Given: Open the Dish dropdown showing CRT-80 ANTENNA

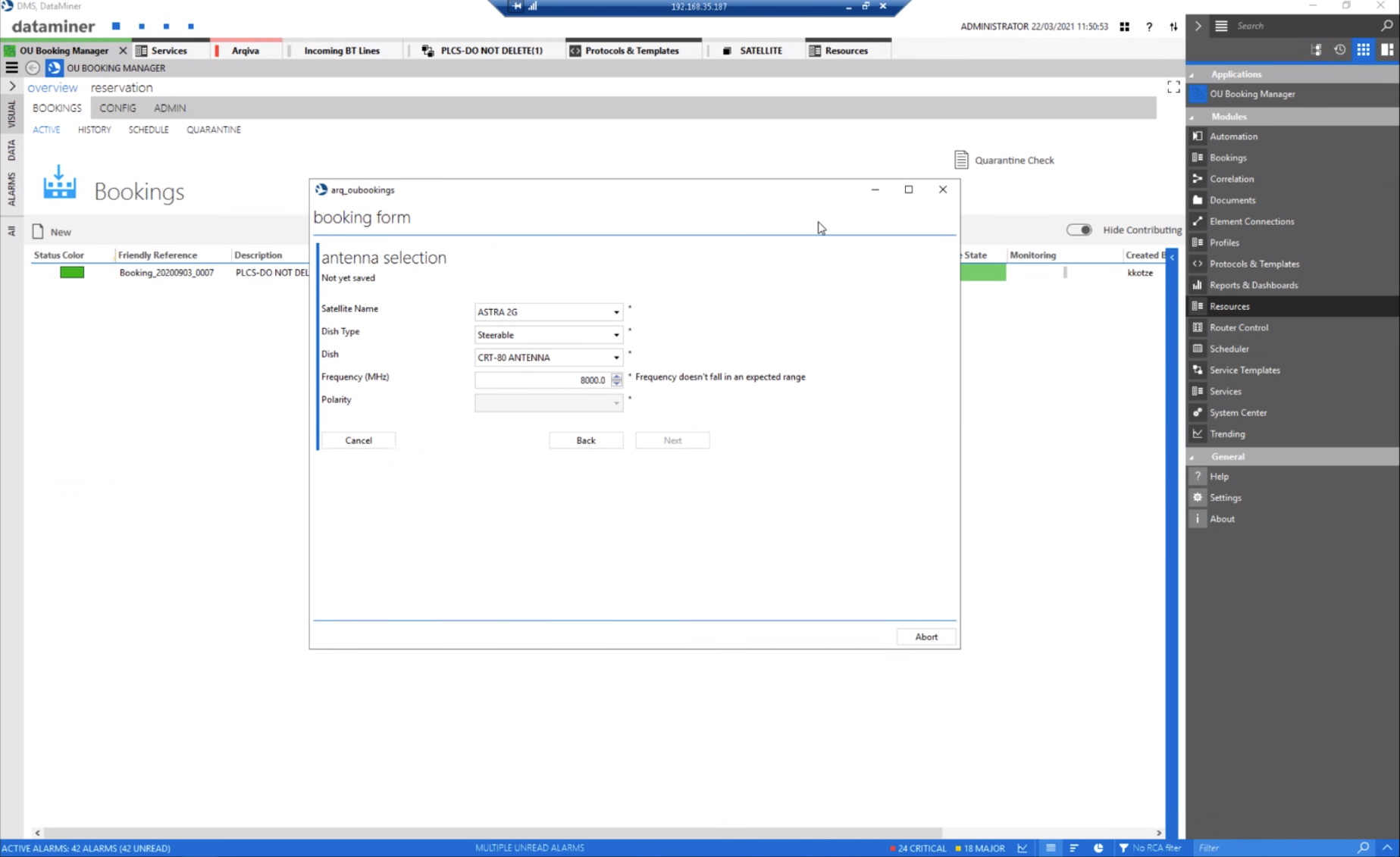Looking at the screenshot, I should click(549, 358).
